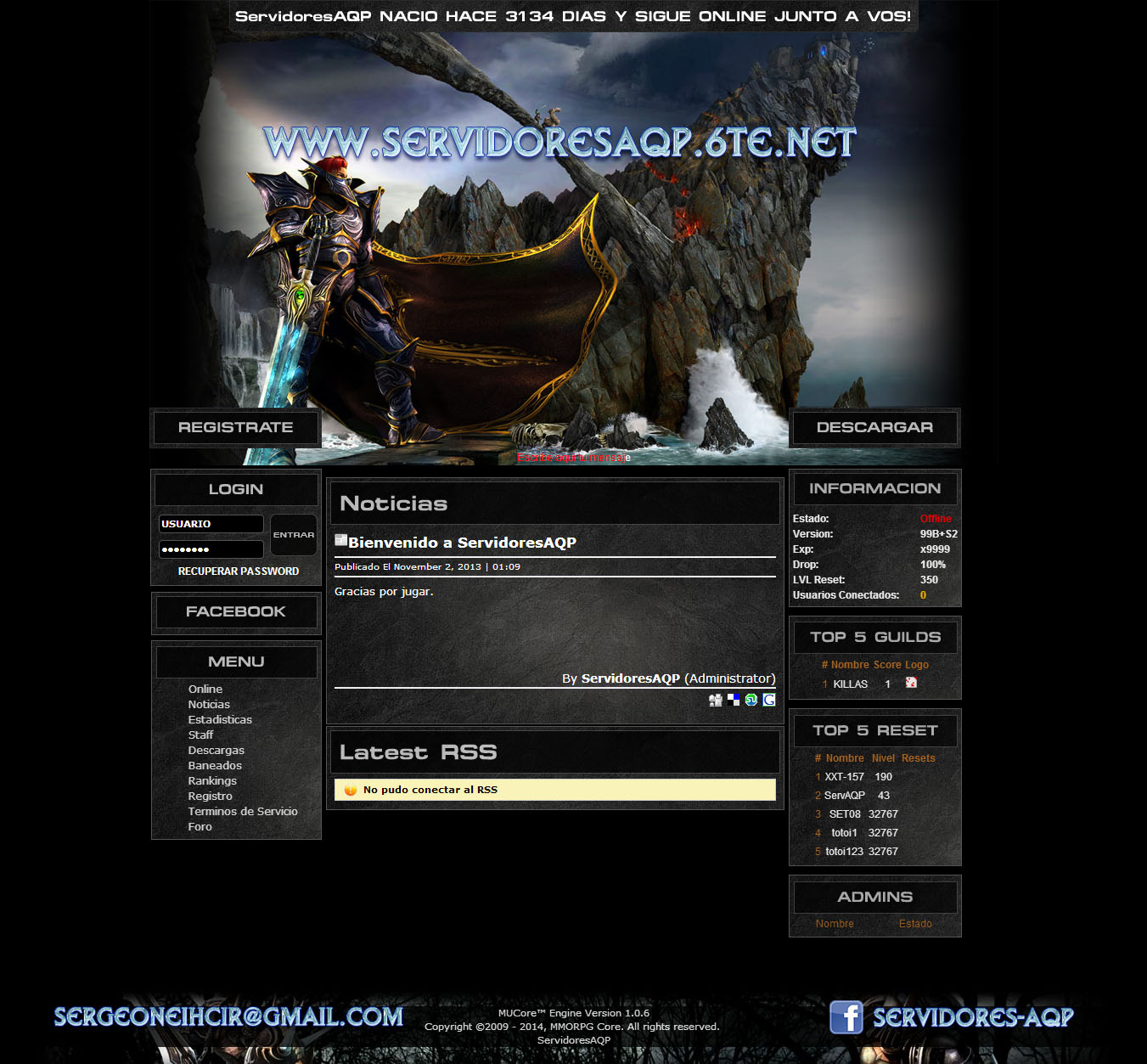Viewport: 1147px width, 1064px height.
Task: Click the StumbleUpon share icon
Action: [751, 700]
